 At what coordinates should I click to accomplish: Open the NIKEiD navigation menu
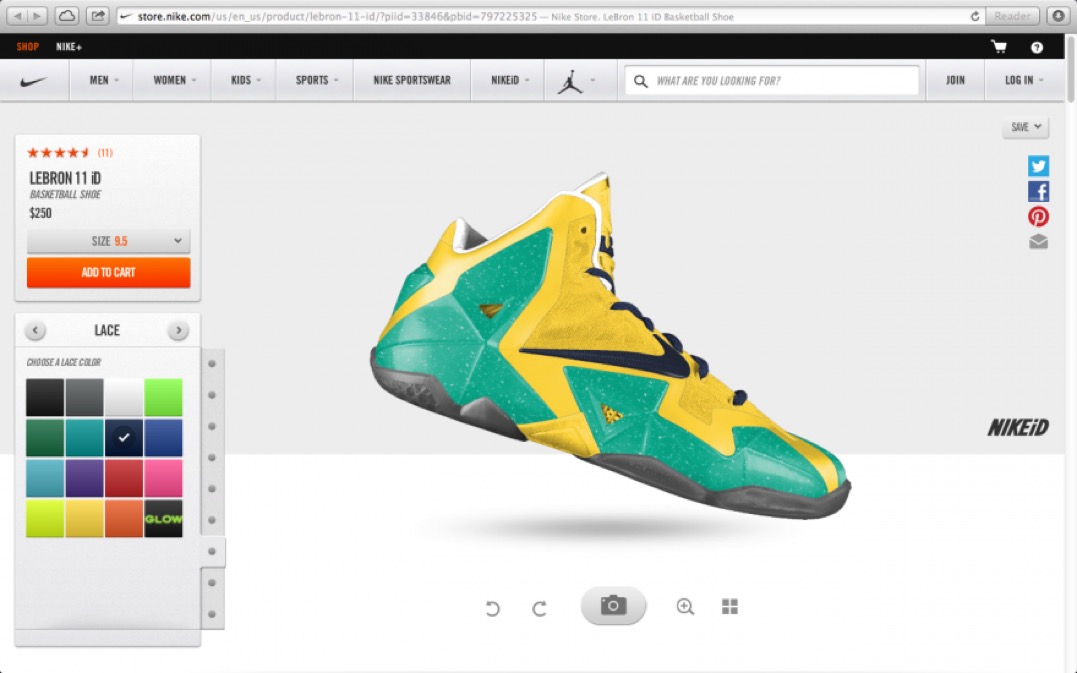point(509,80)
